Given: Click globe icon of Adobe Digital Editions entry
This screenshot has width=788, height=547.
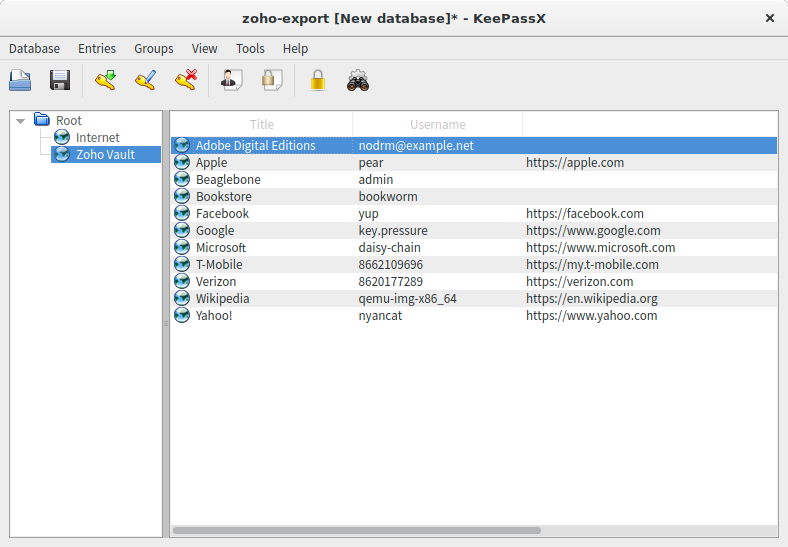Looking at the screenshot, I should [182, 145].
